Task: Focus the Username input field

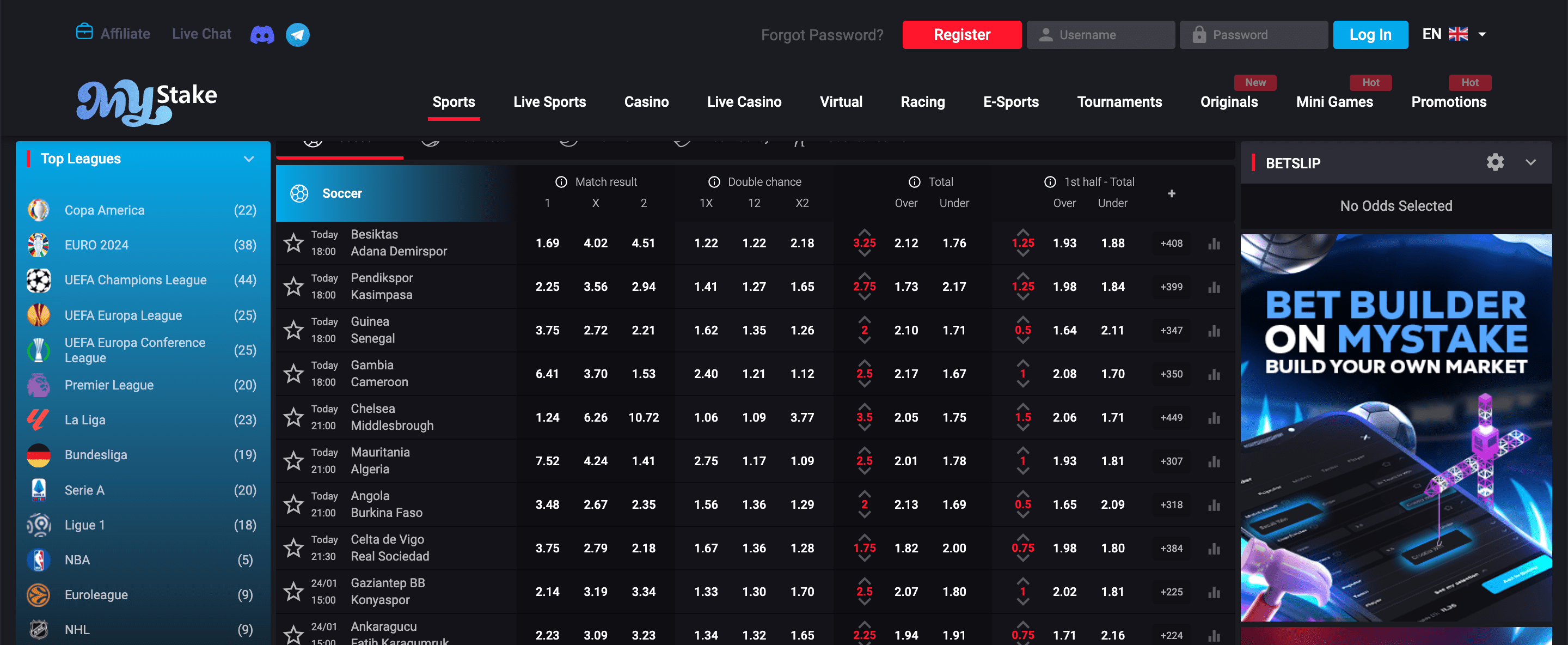Action: (x=1100, y=35)
